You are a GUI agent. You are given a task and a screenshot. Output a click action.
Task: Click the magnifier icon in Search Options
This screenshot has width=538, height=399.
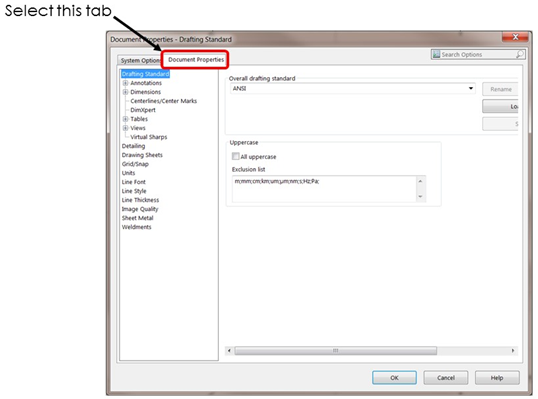point(520,54)
